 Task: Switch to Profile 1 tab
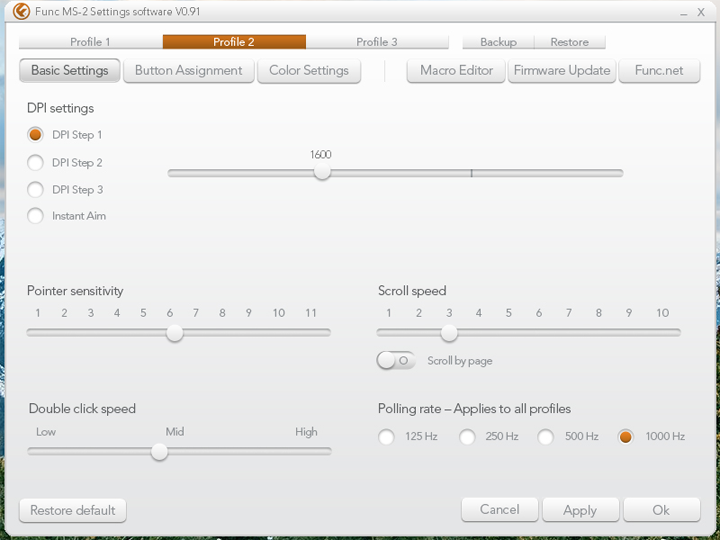pos(90,42)
